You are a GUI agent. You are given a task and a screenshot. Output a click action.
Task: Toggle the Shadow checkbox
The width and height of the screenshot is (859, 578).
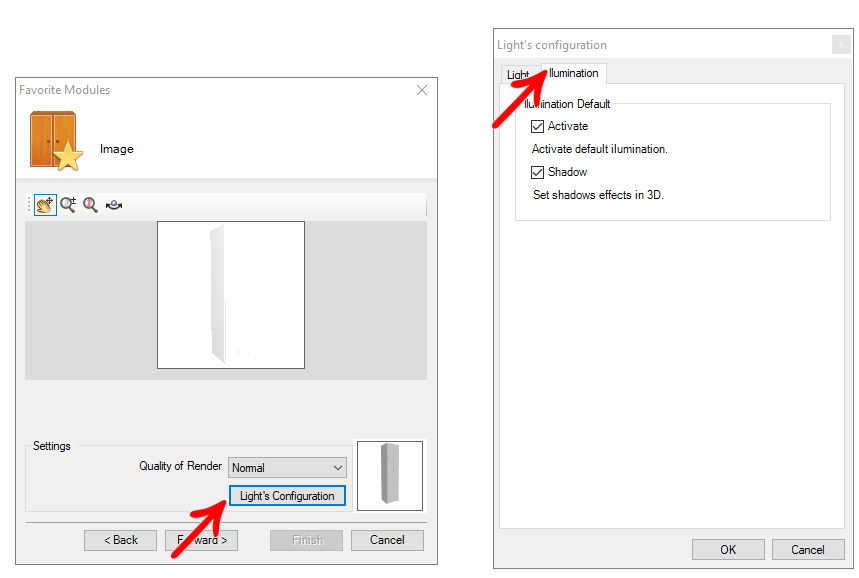click(x=537, y=173)
